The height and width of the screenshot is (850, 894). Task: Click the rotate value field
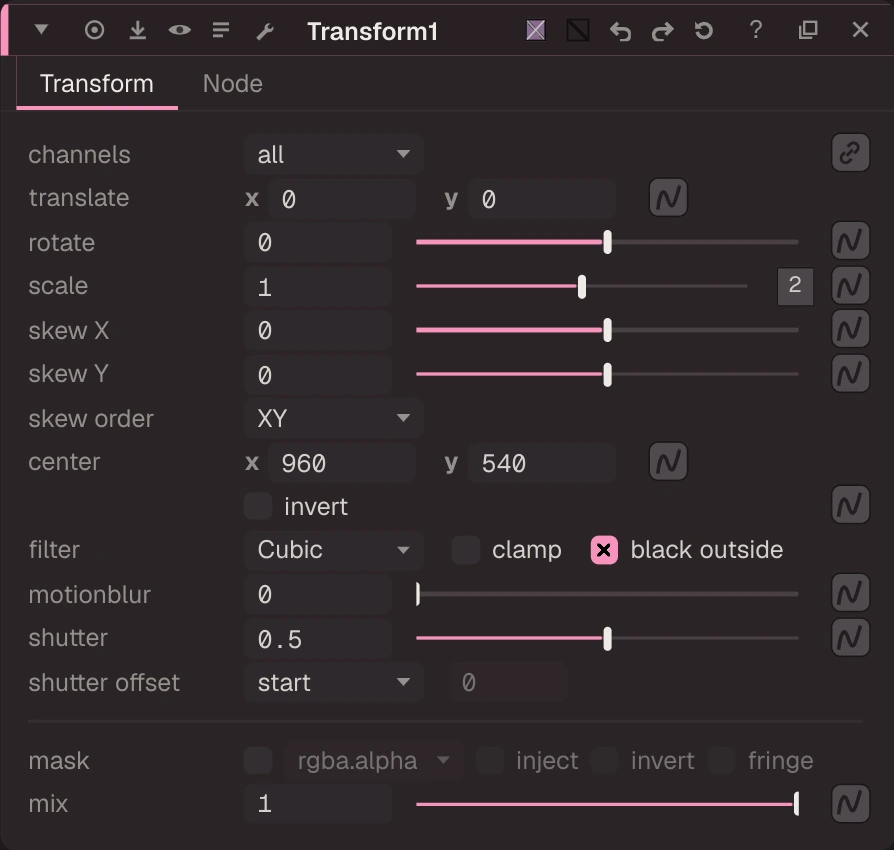(318, 242)
